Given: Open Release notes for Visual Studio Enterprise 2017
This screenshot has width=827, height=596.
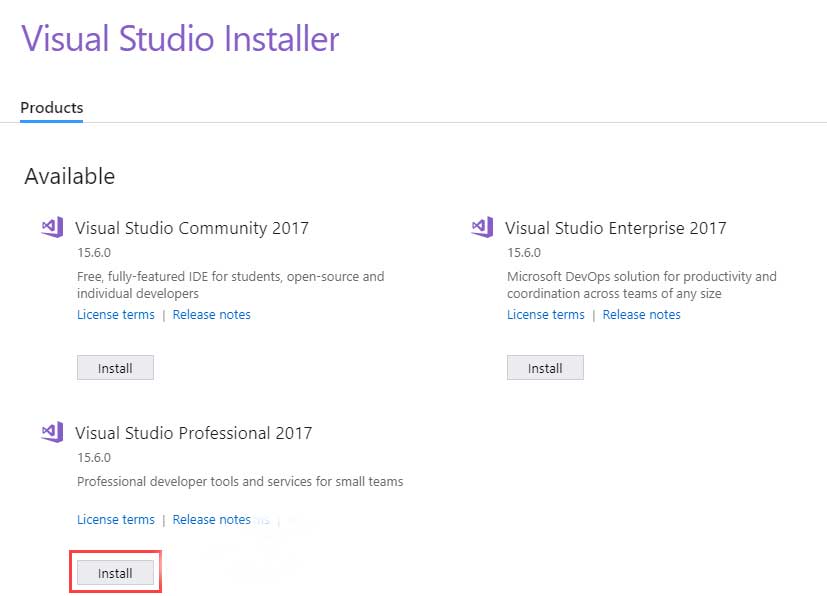Looking at the screenshot, I should pos(641,314).
